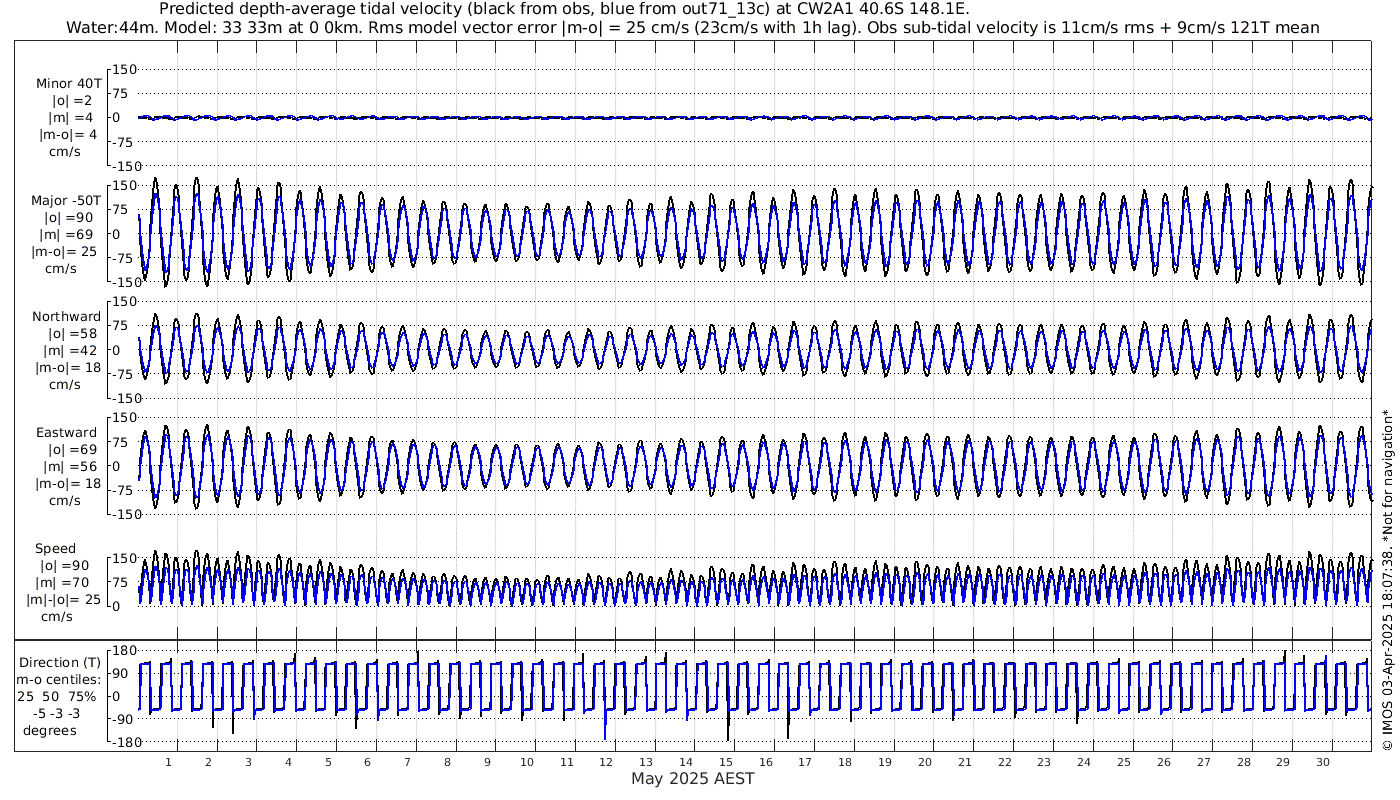The image size is (1400, 800).
Task: Click day "25" on the date axis
Action: (1124, 762)
